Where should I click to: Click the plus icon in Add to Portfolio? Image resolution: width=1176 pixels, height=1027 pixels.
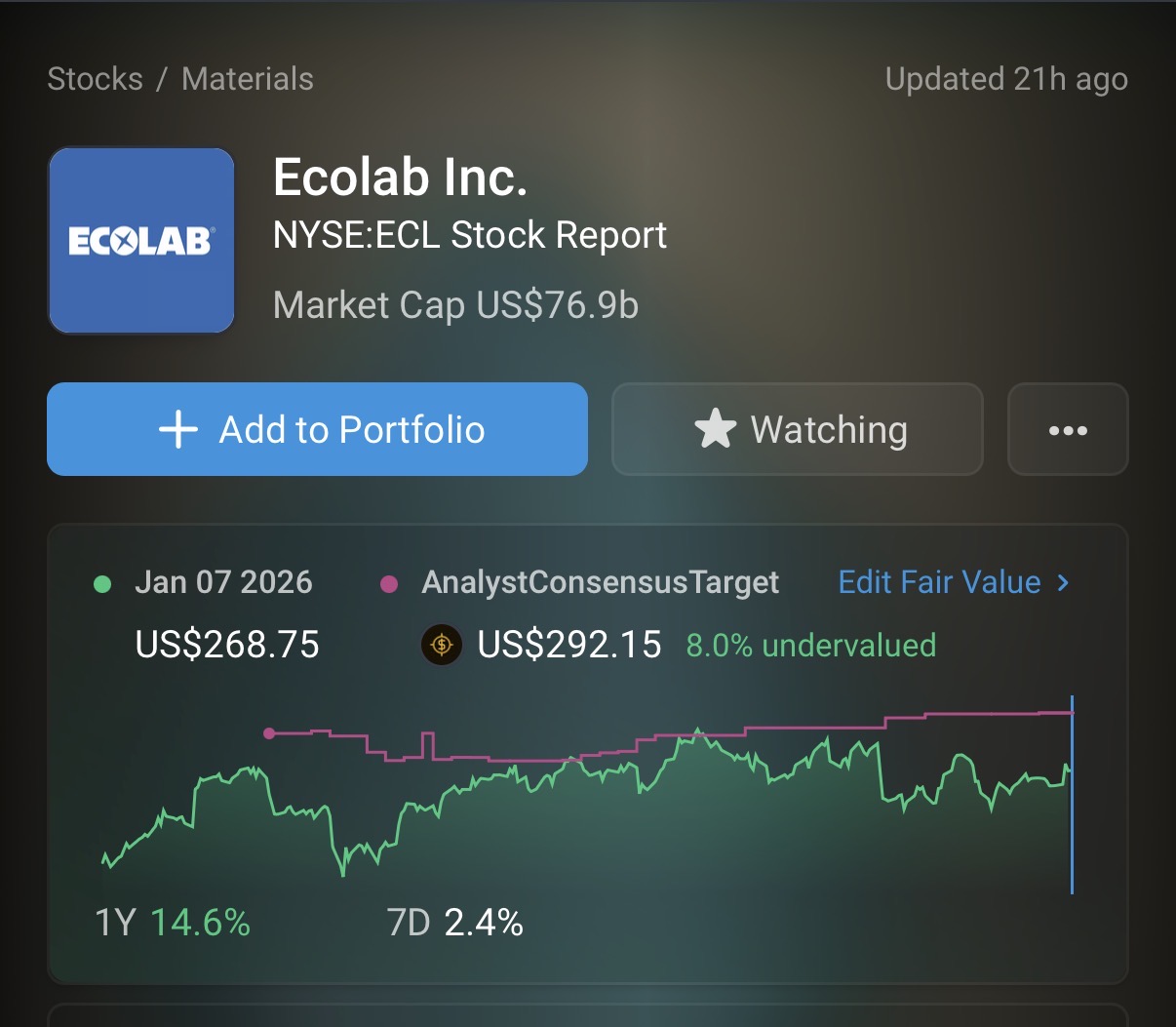tap(178, 429)
